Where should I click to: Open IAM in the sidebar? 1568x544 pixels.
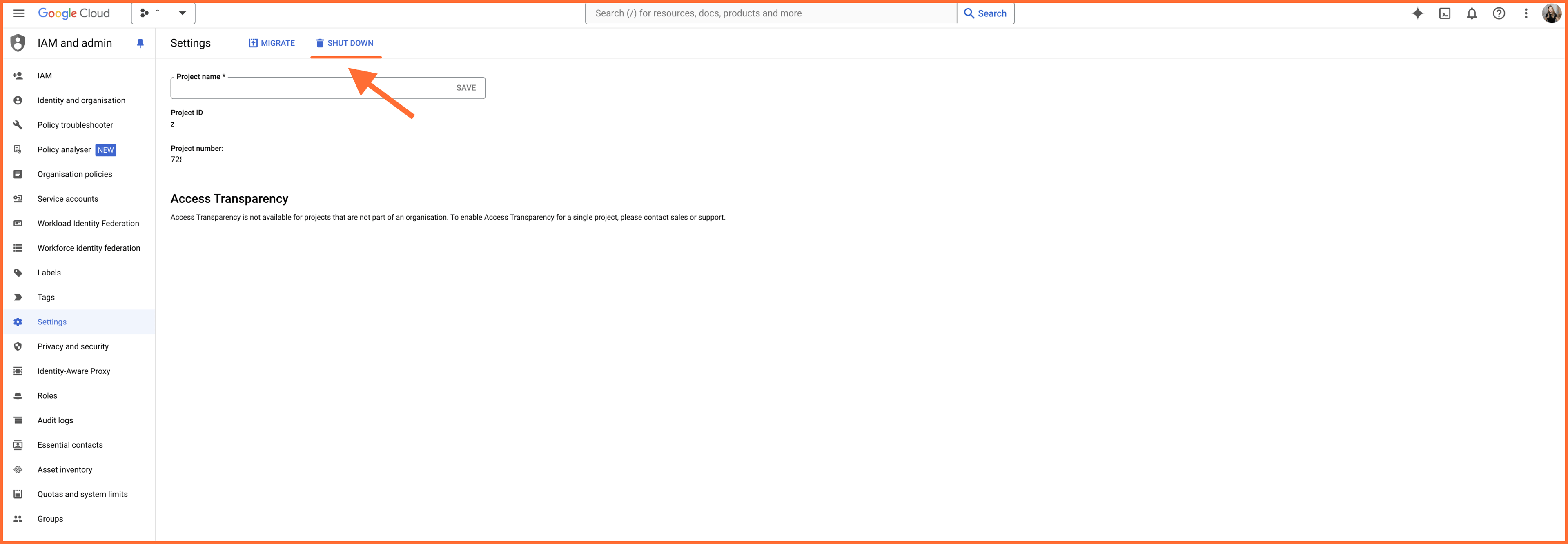pyautogui.click(x=79, y=75)
